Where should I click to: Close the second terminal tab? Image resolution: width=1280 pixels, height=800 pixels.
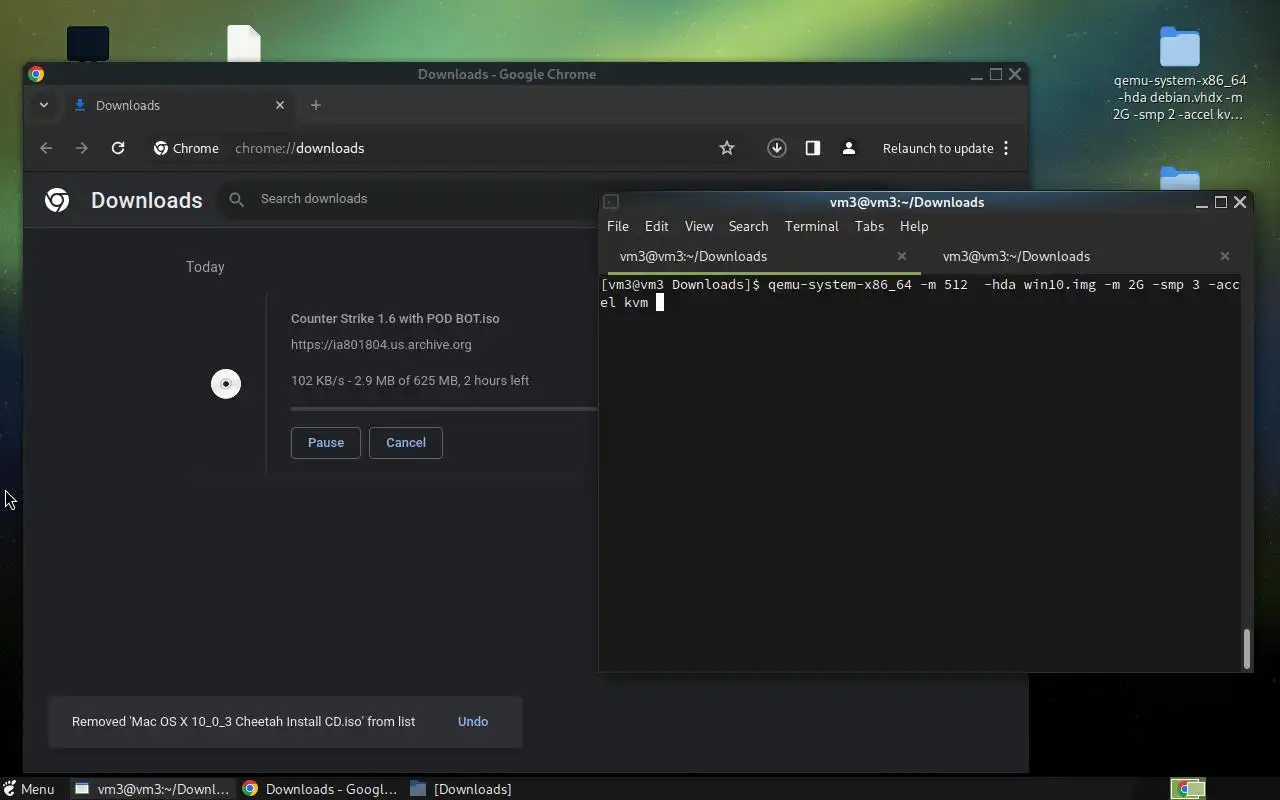(x=1225, y=256)
